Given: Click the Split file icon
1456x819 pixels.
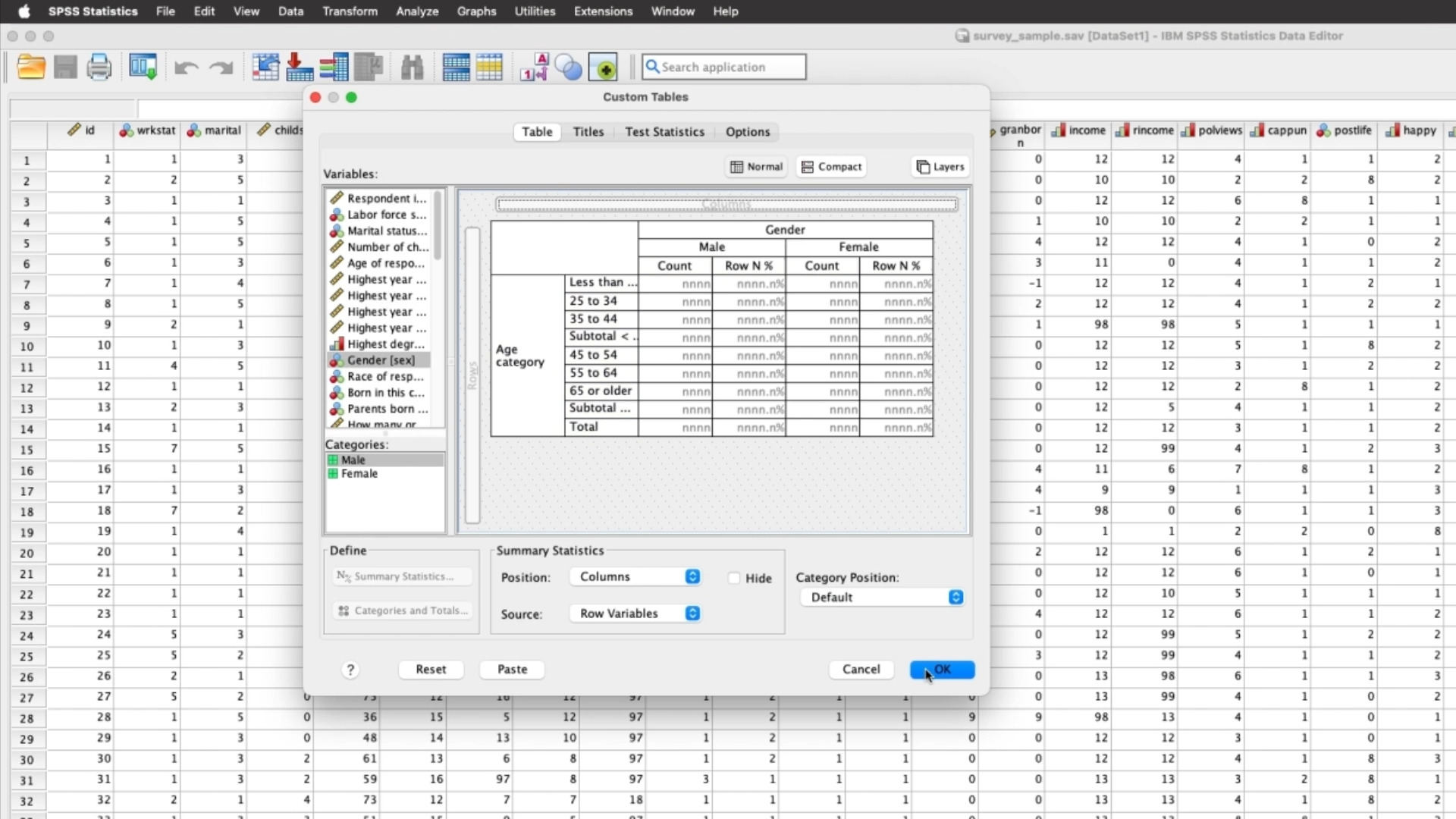Looking at the screenshot, I should click(x=456, y=67).
